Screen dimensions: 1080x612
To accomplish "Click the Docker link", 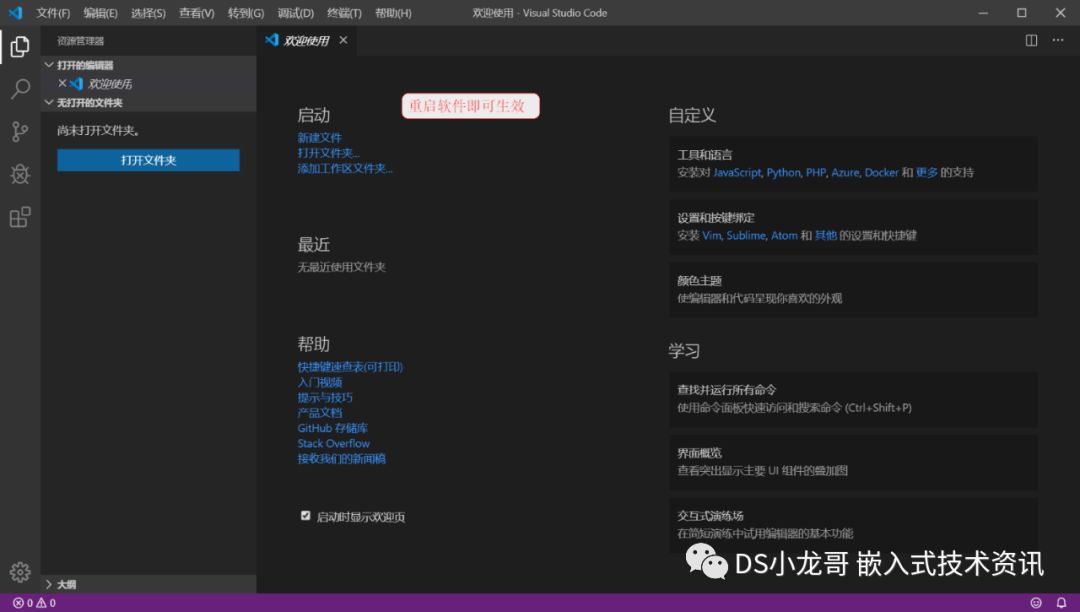I will 882,173.
